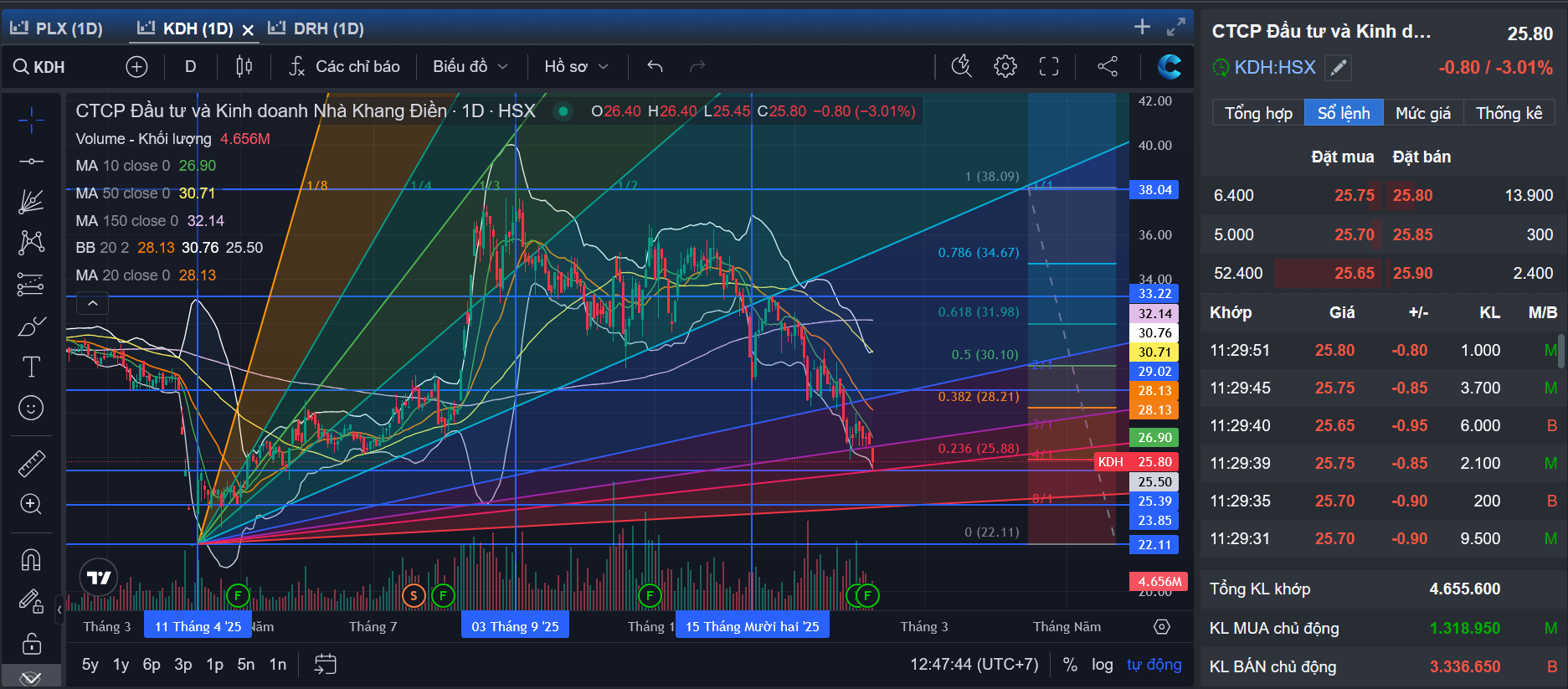Toggle auto scale (tự động)
The image size is (1568, 689).
coord(1154,665)
